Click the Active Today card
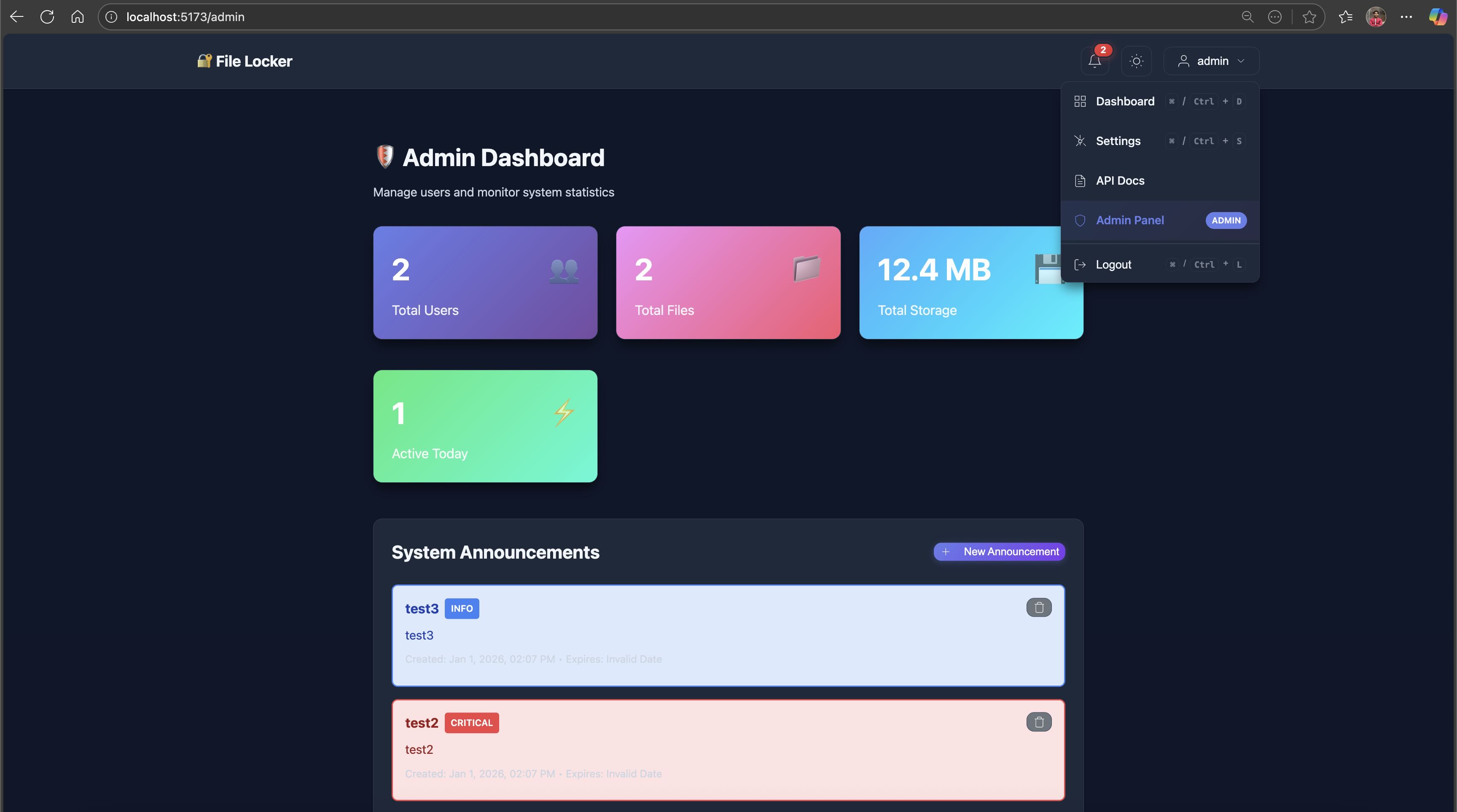The width and height of the screenshot is (1457, 812). (485, 426)
